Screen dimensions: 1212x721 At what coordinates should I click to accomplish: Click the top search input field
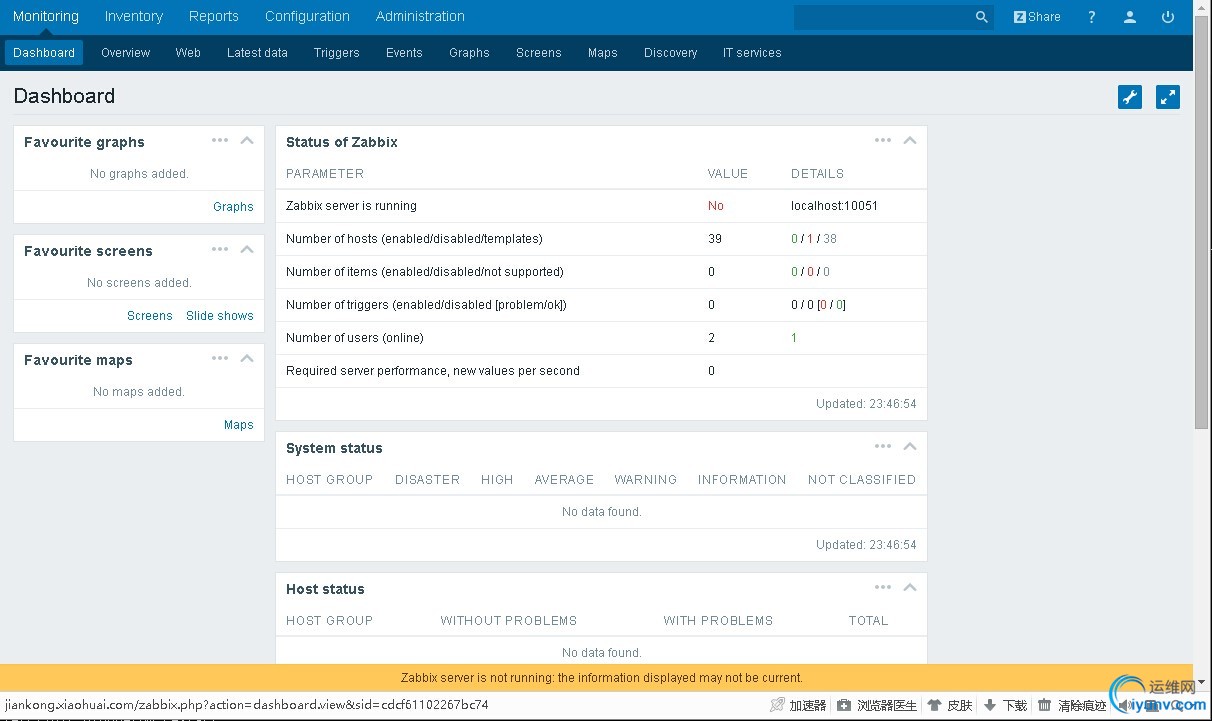click(880, 17)
